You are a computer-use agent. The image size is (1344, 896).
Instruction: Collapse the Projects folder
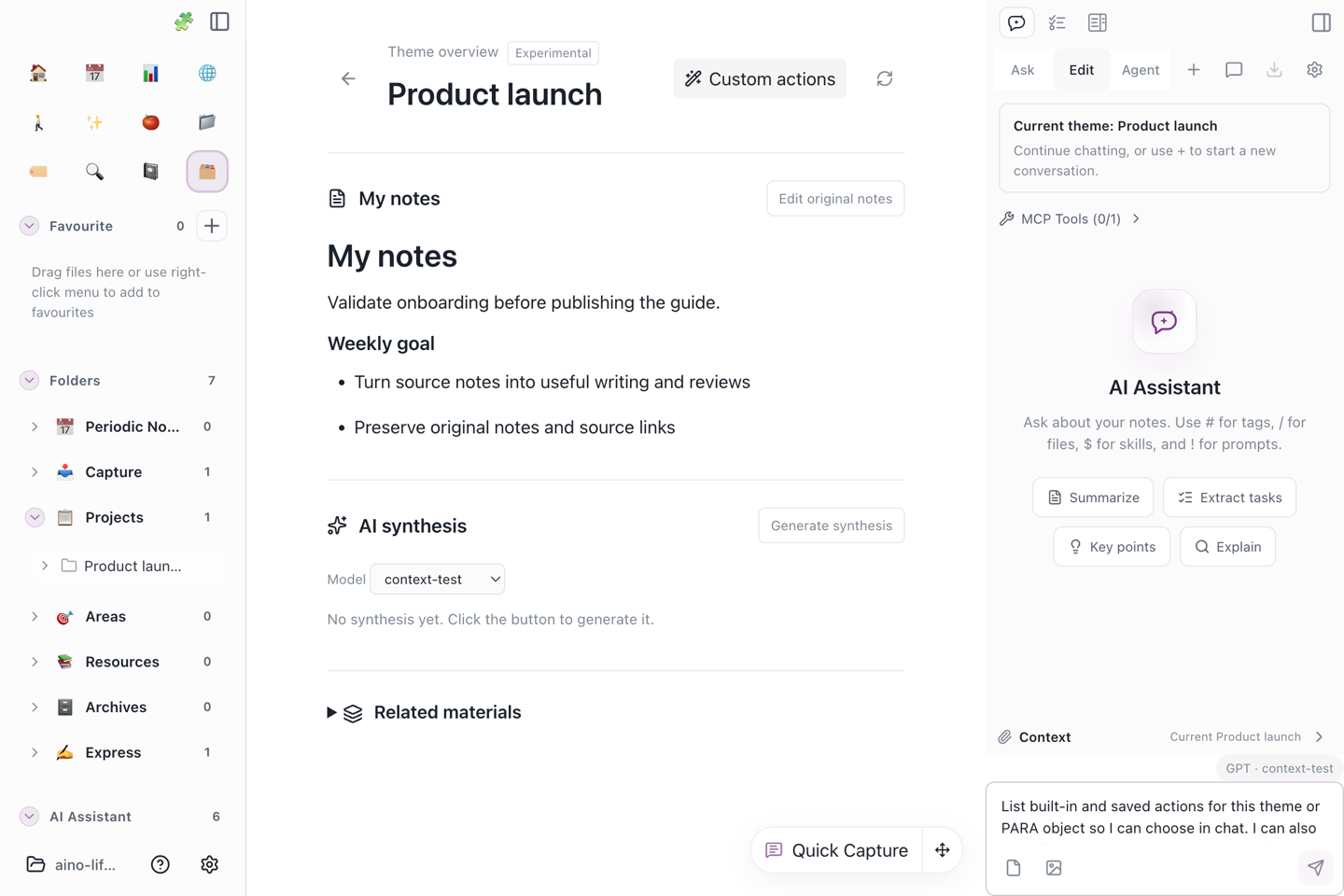[35, 517]
